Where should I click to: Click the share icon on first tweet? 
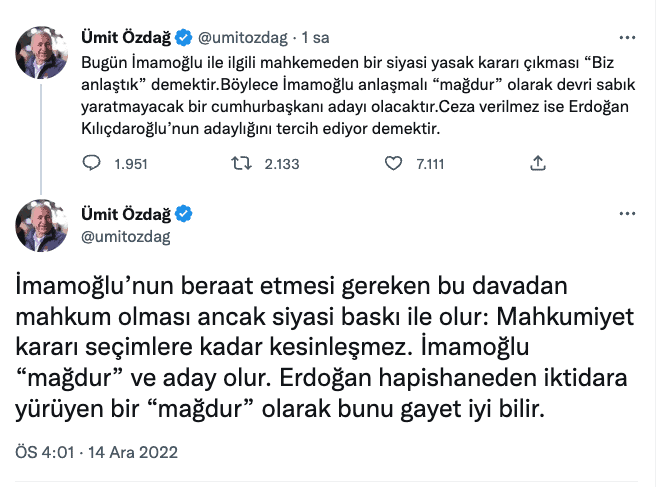[537, 164]
